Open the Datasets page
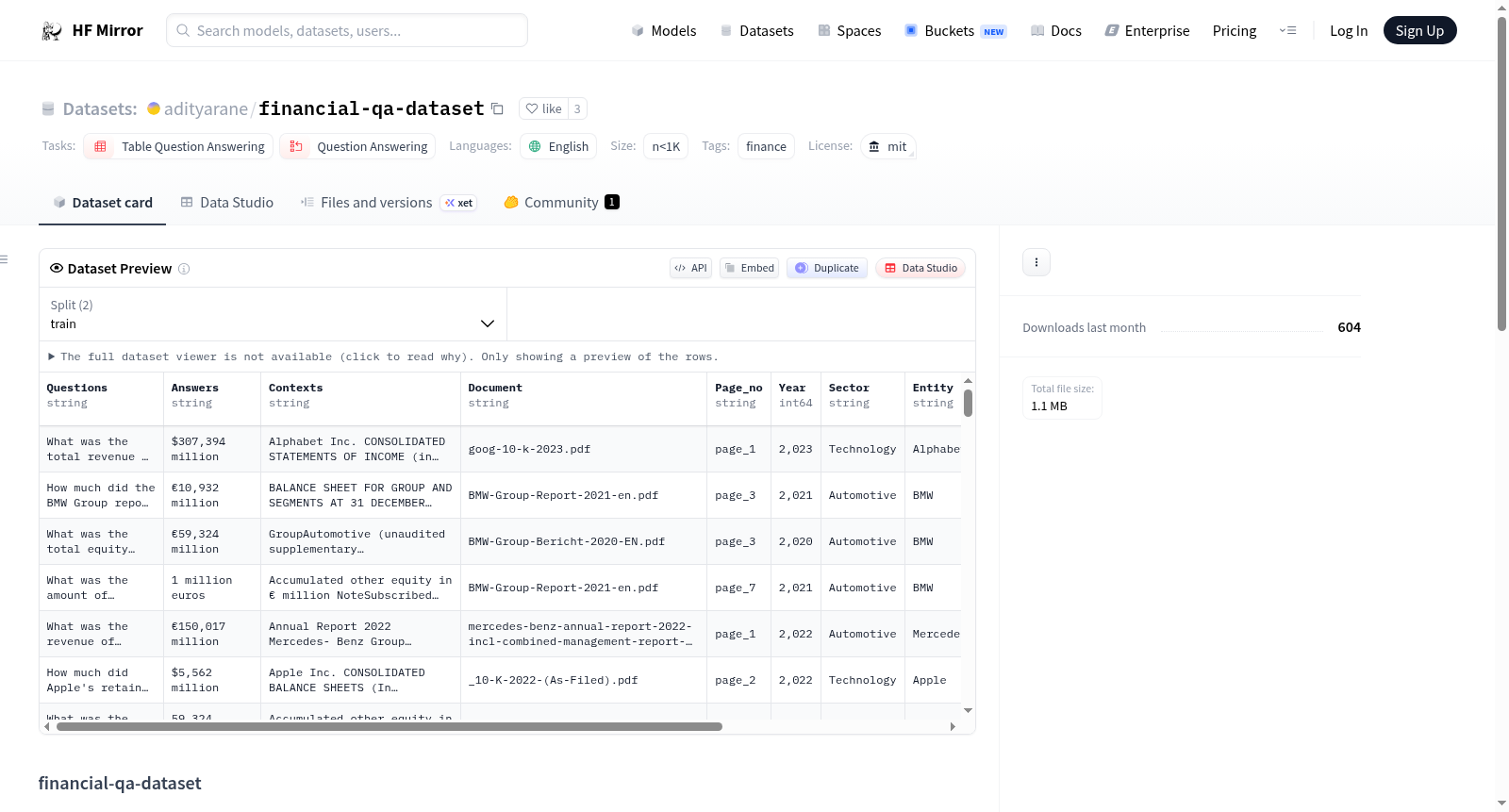 coord(757,31)
